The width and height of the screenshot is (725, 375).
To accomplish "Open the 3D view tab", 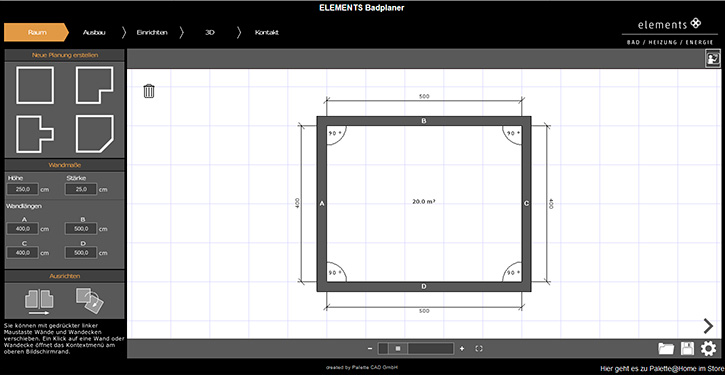I will pyautogui.click(x=210, y=32).
